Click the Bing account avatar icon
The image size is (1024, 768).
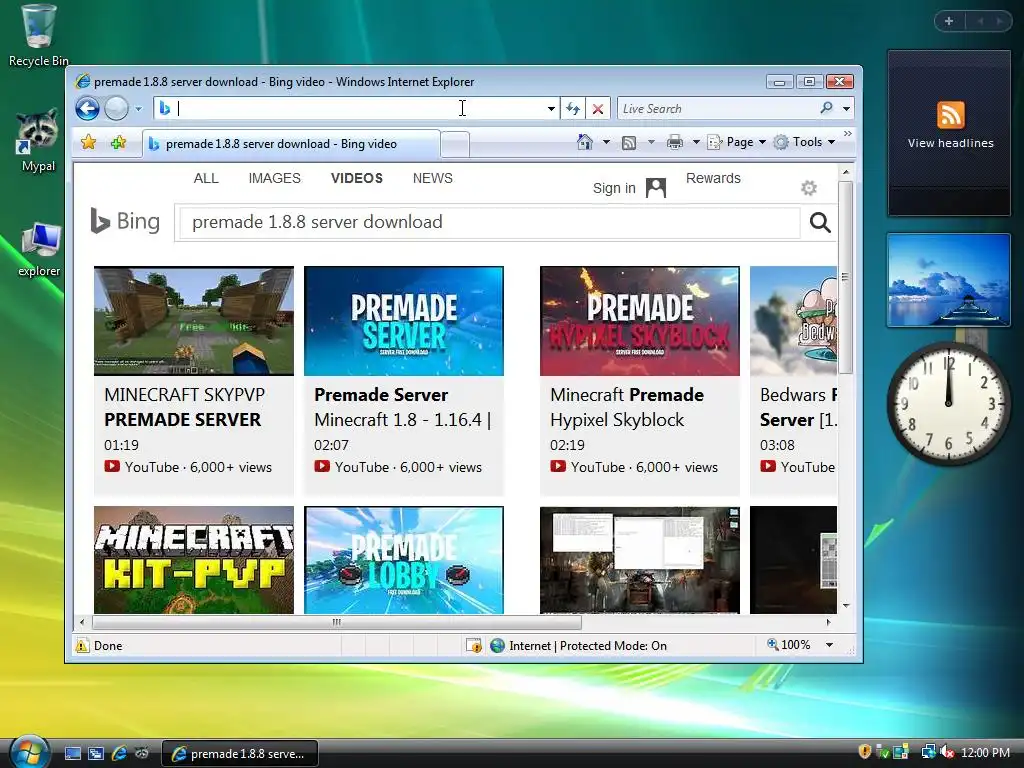(656, 188)
